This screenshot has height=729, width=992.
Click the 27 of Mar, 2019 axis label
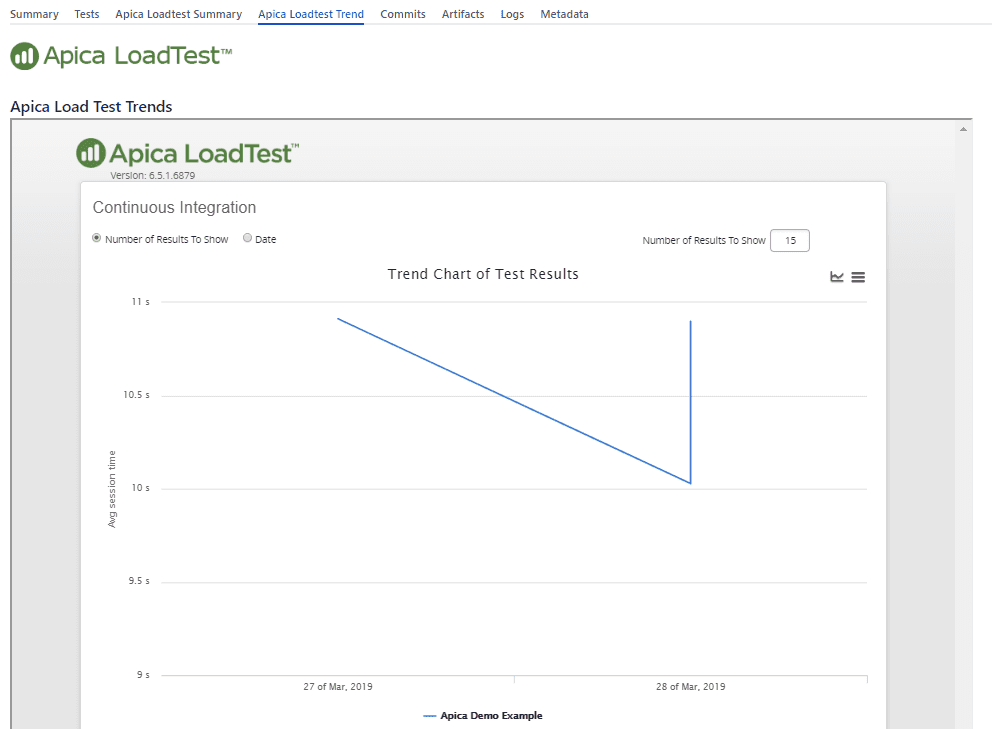338,687
